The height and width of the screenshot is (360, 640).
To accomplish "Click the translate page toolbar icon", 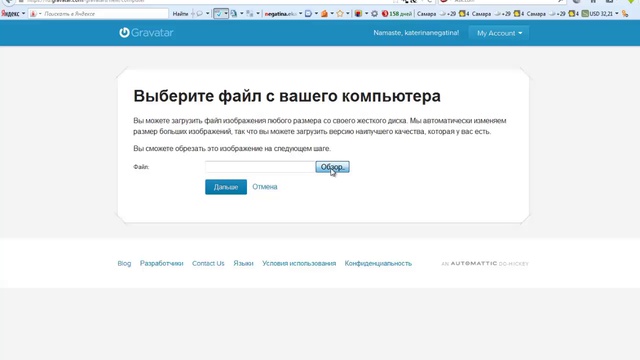I will tap(234, 14).
